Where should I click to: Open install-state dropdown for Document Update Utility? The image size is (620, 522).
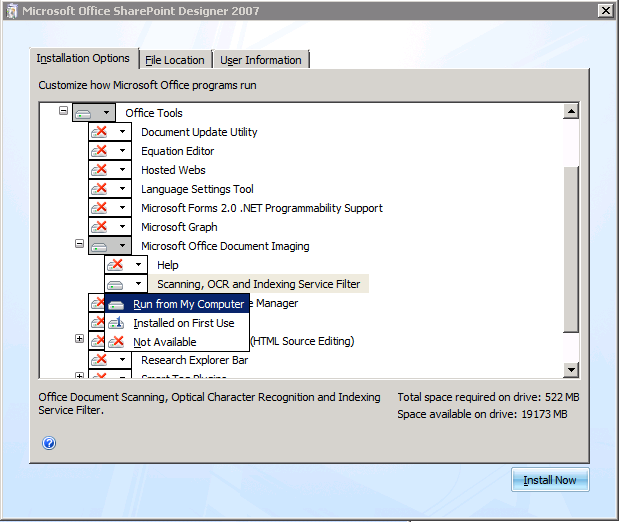tap(110, 131)
